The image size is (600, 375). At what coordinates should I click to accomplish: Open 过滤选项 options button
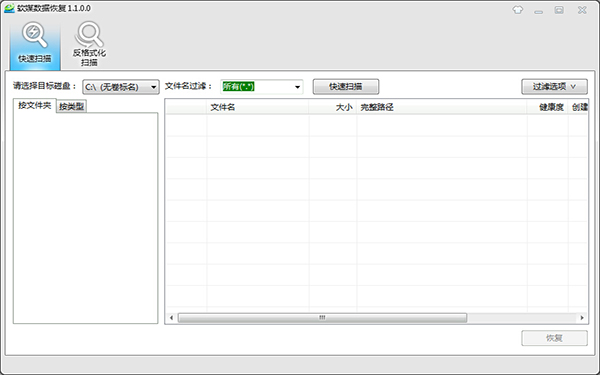click(x=554, y=87)
